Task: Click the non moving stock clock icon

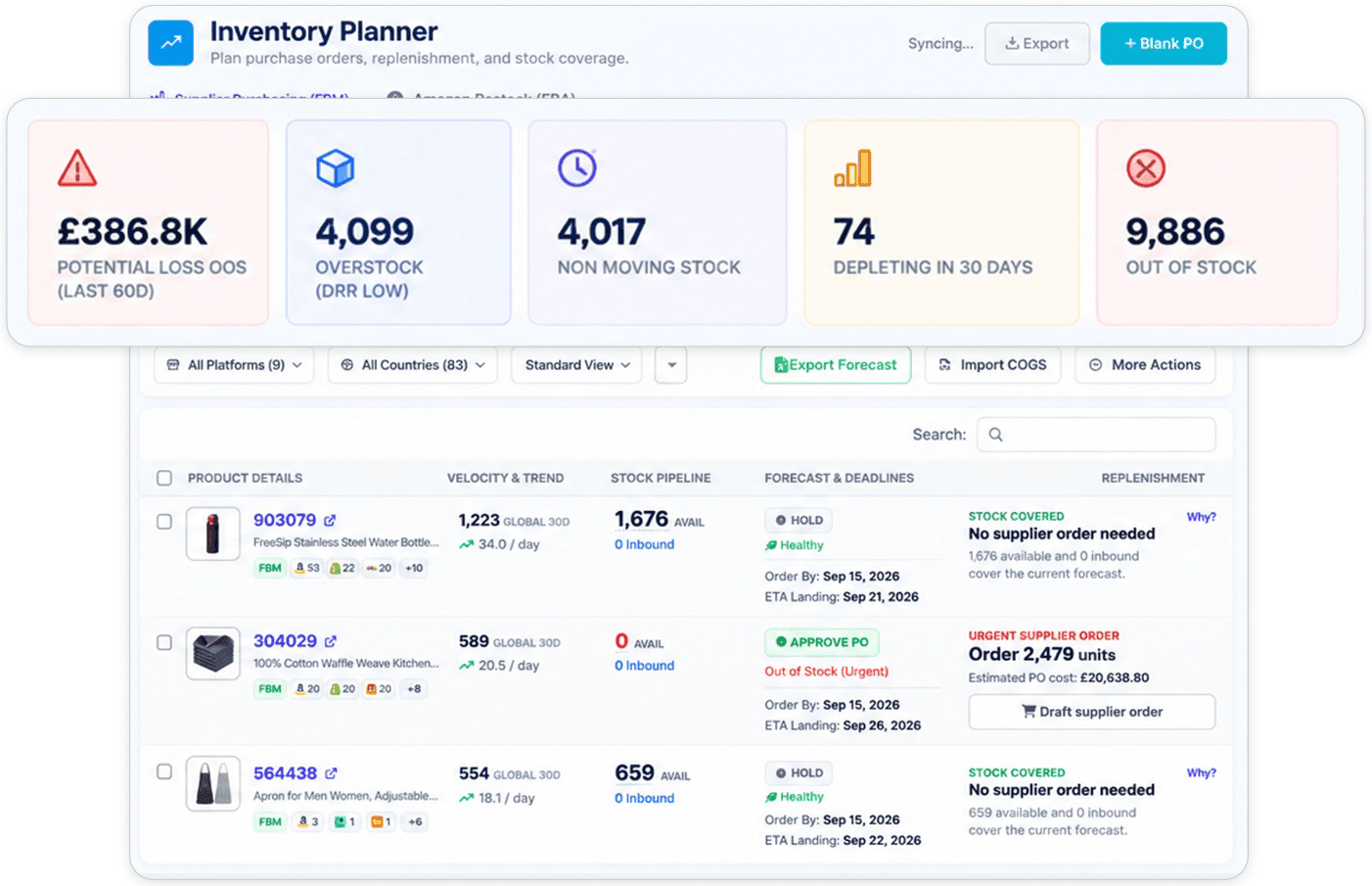Action: [577, 168]
